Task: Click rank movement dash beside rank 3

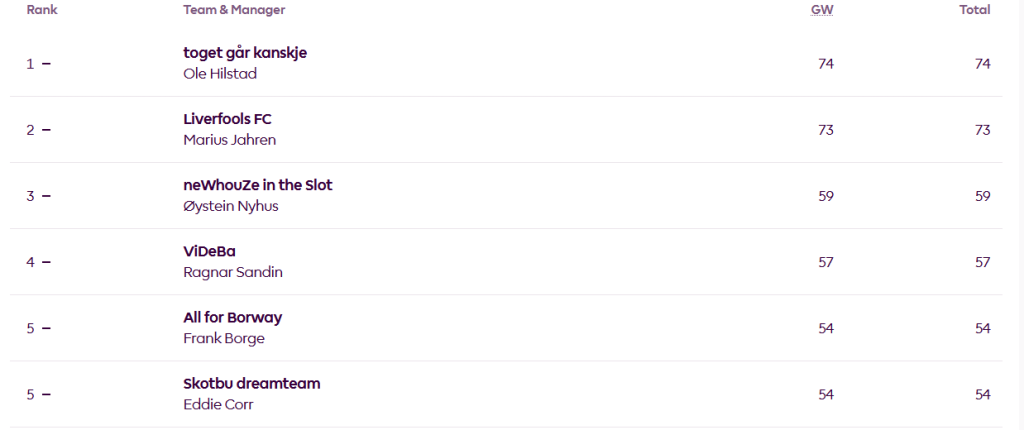Action: click(x=46, y=196)
